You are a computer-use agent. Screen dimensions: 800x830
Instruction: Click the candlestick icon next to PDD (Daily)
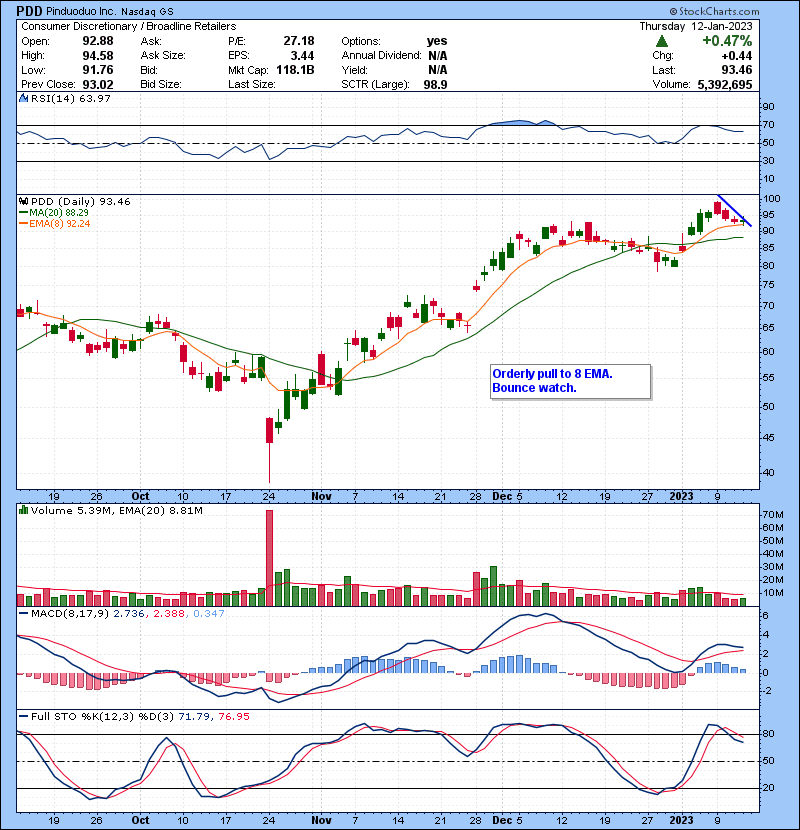(23, 201)
